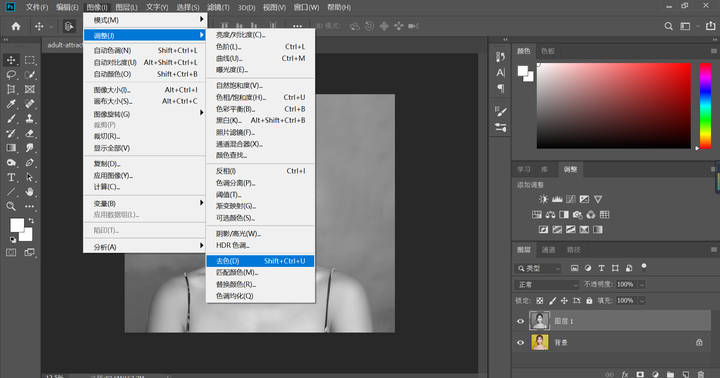Expand the 分析(A) submenu
Viewport: 720px width, 378px height.
[x=145, y=247]
